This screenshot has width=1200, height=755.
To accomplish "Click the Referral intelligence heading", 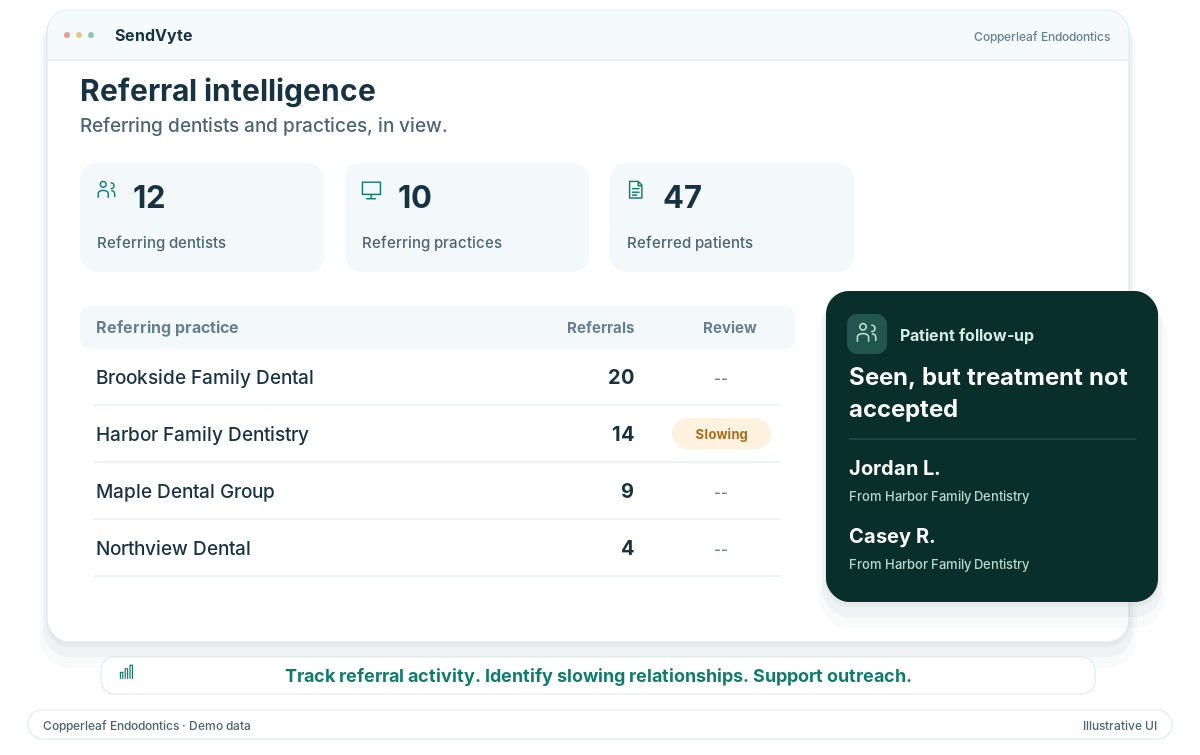I will point(228,90).
